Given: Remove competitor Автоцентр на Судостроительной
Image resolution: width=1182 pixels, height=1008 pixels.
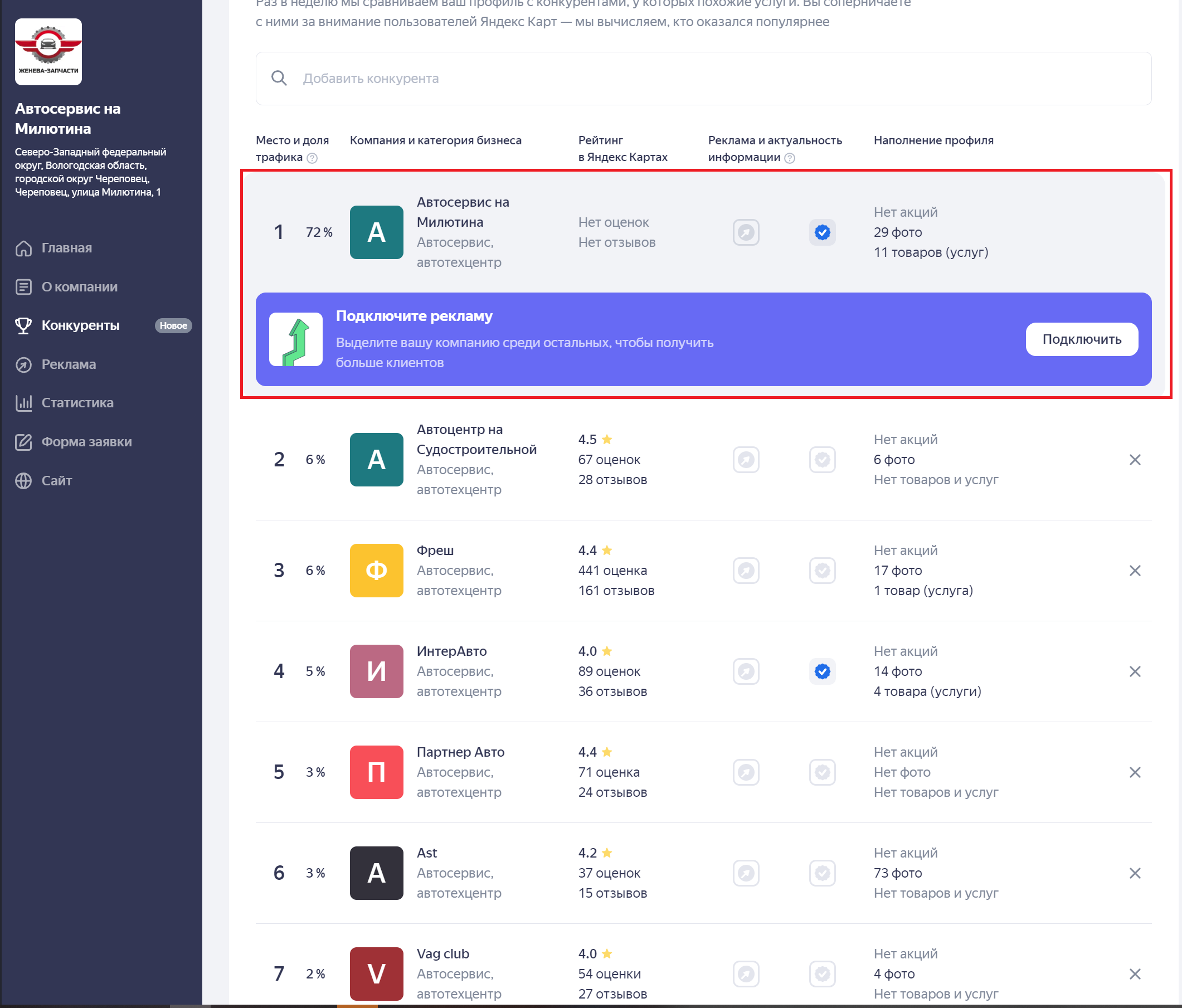Looking at the screenshot, I should pos(1135,460).
